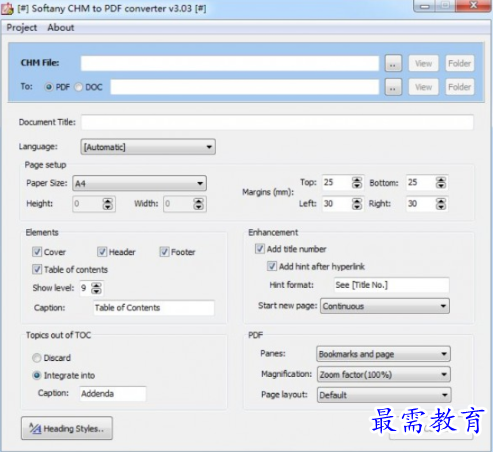Open the Page layout dropdown
493x452 pixels.
click(x=384, y=395)
